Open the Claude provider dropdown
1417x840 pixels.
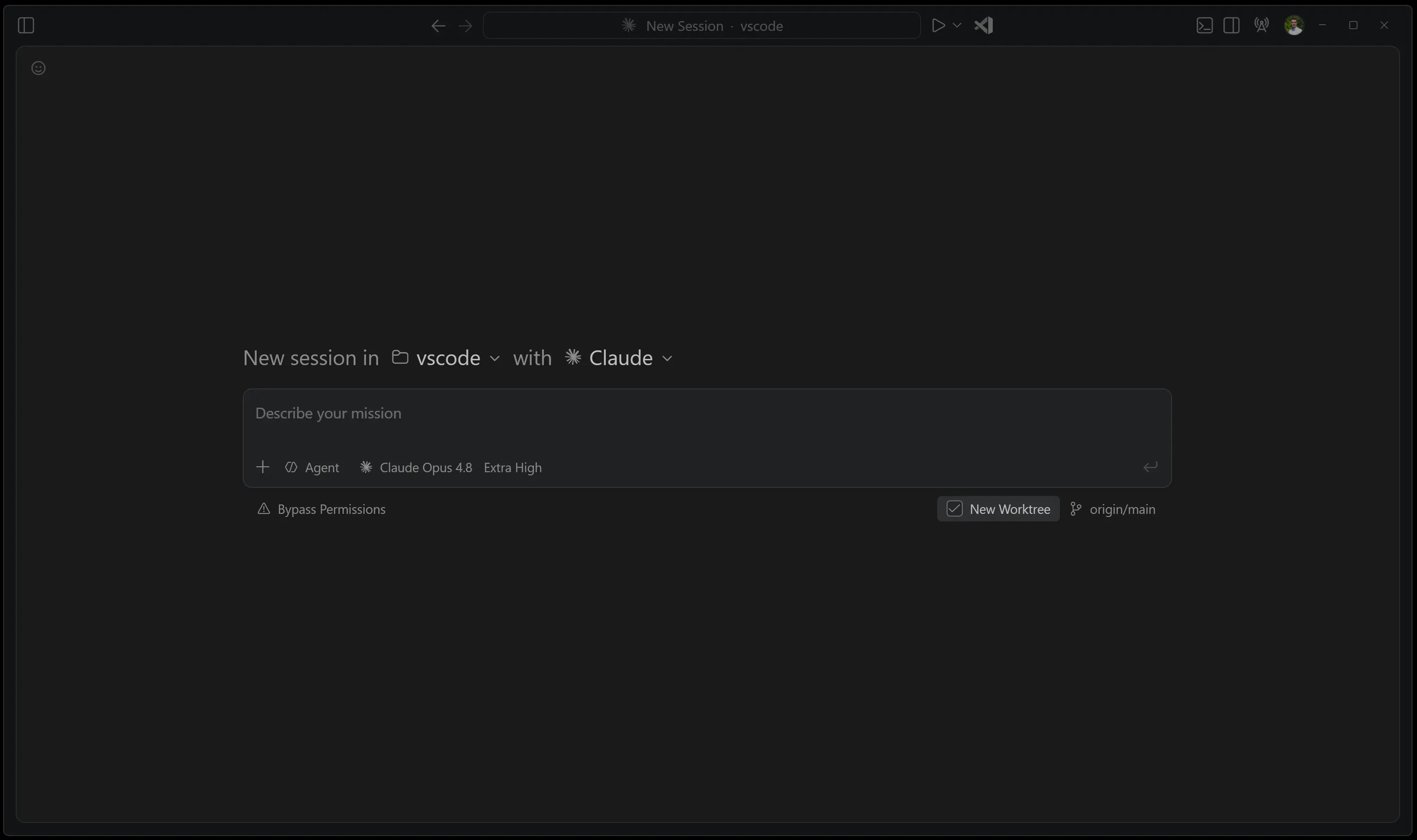pyautogui.click(x=619, y=358)
